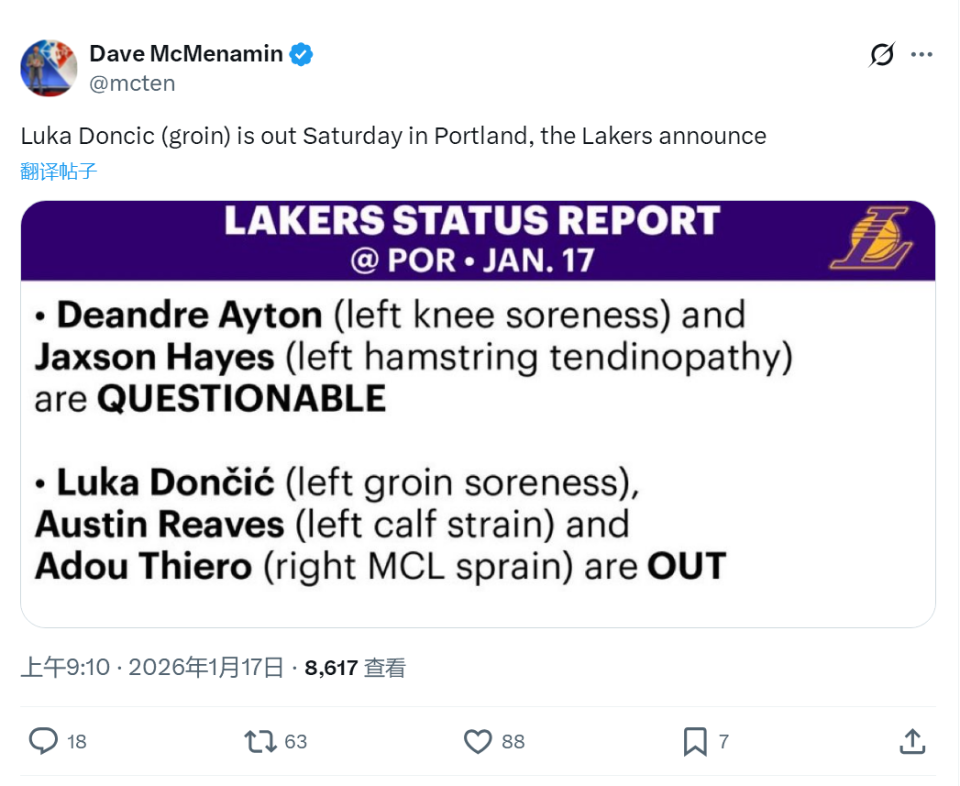The image size is (960, 786).
Task: Click the Dave McMenamin display name
Action: (186, 54)
